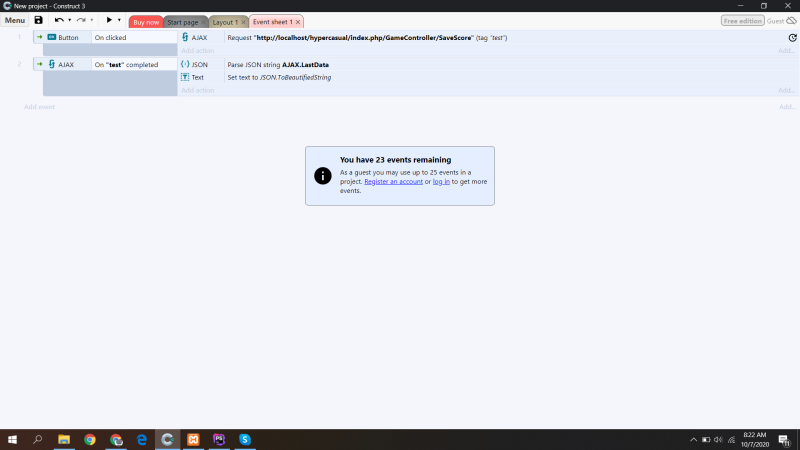The width and height of the screenshot is (800, 450).
Task: Open the Menu button
Action: coord(14,20)
